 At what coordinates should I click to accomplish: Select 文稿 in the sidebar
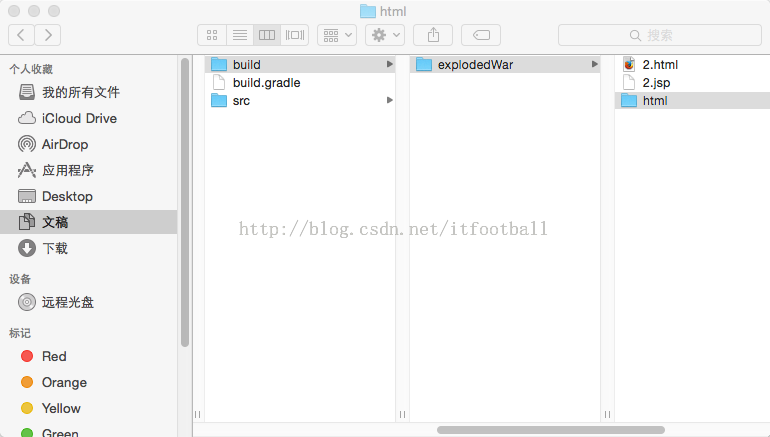pyautogui.click(x=88, y=222)
